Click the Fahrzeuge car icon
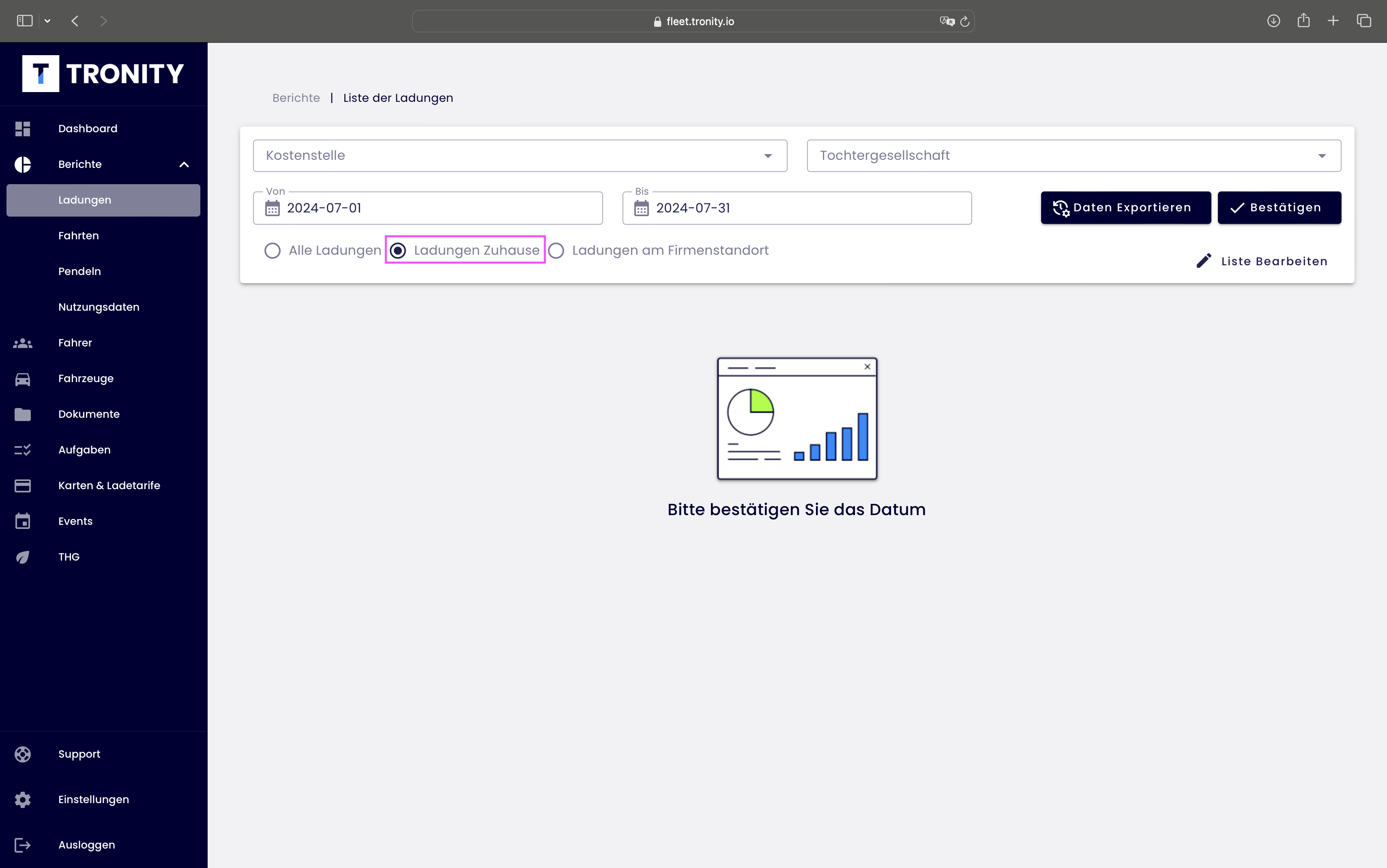The height and width of the screenshot is (868, 1387). pyautogui.click(x=22, y=379)
